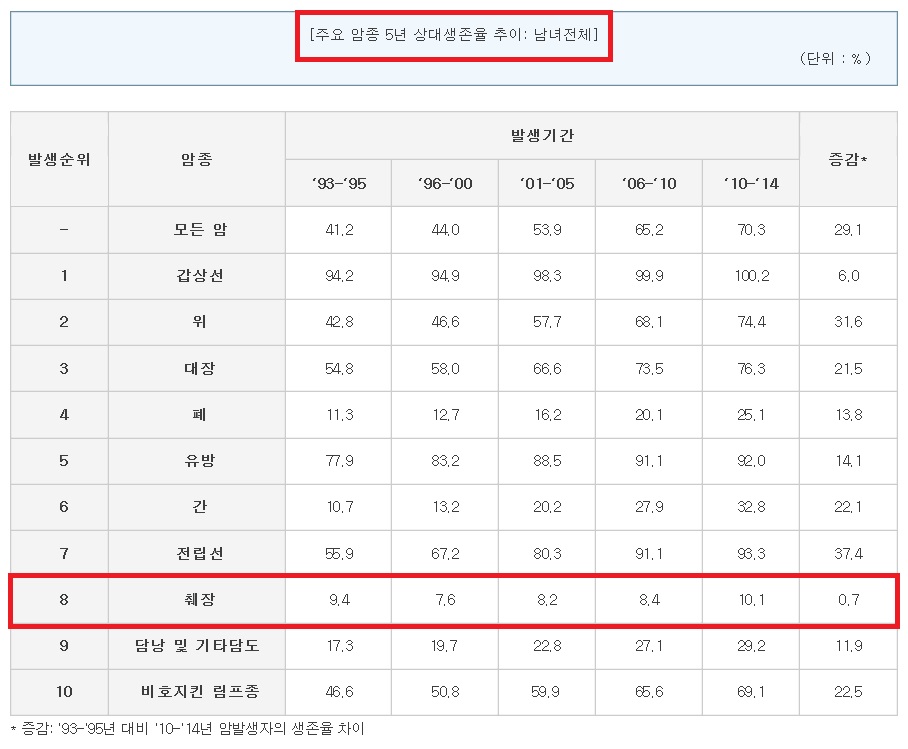Screen dimensions: 908x749
Task: Click the '발생기간' header cell
Action: click(542, 135)
